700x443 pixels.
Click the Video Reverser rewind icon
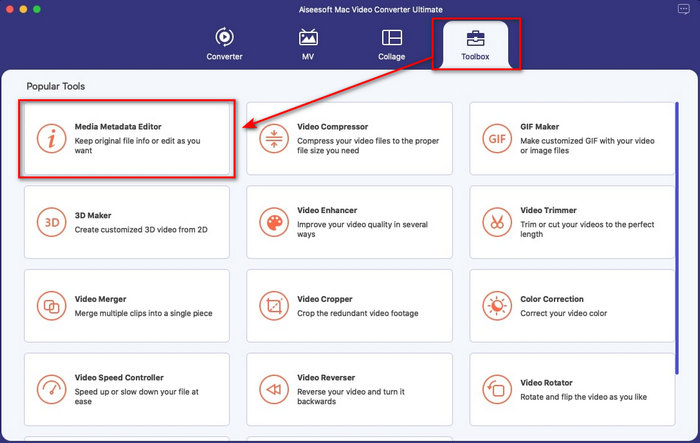274,389
